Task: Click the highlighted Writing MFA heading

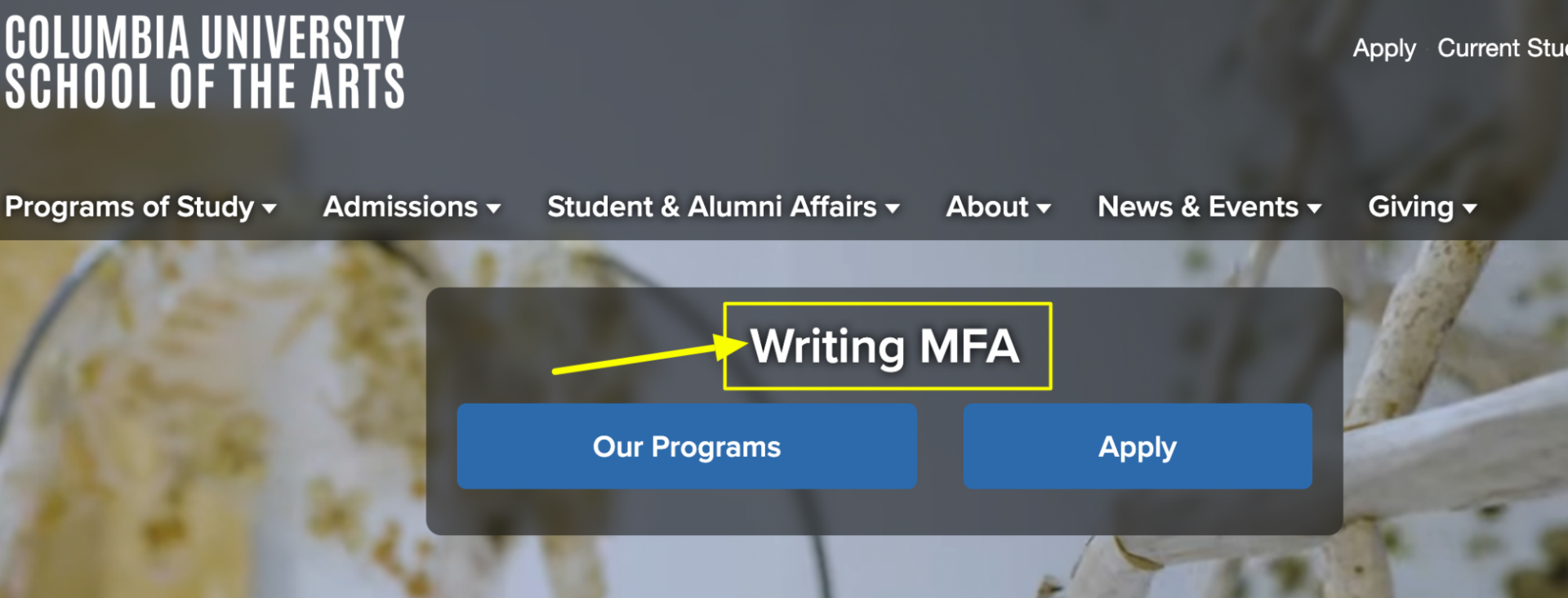Action: click(x=885, y=346)
